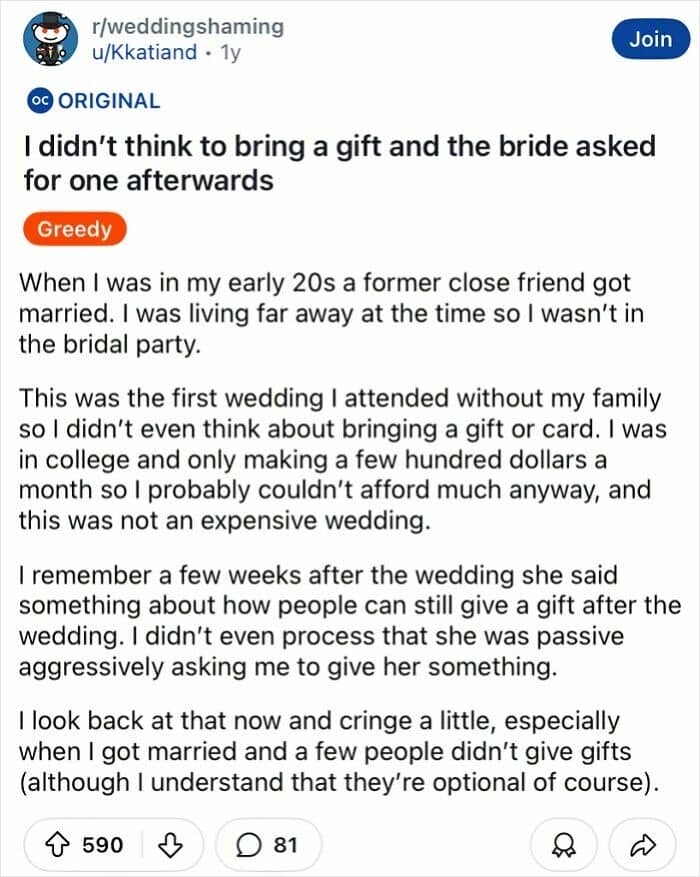Click the 1y post timestamp
This screenshot has width=700, height=877.
click(x=230, y=52)
